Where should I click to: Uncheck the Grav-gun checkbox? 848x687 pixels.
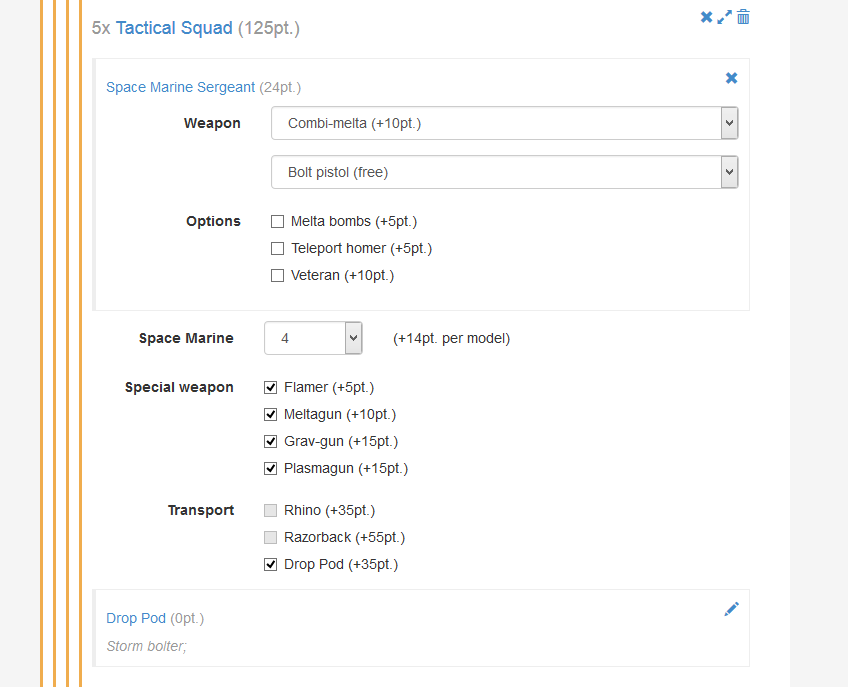click(270, 441)
